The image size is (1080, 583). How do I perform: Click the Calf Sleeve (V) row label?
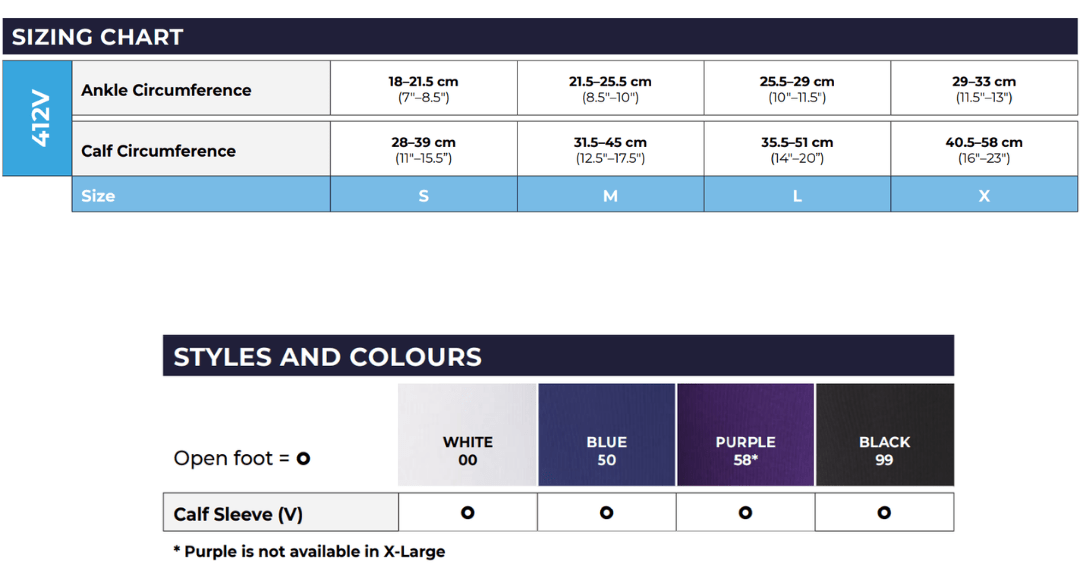(x=238, y=514)
